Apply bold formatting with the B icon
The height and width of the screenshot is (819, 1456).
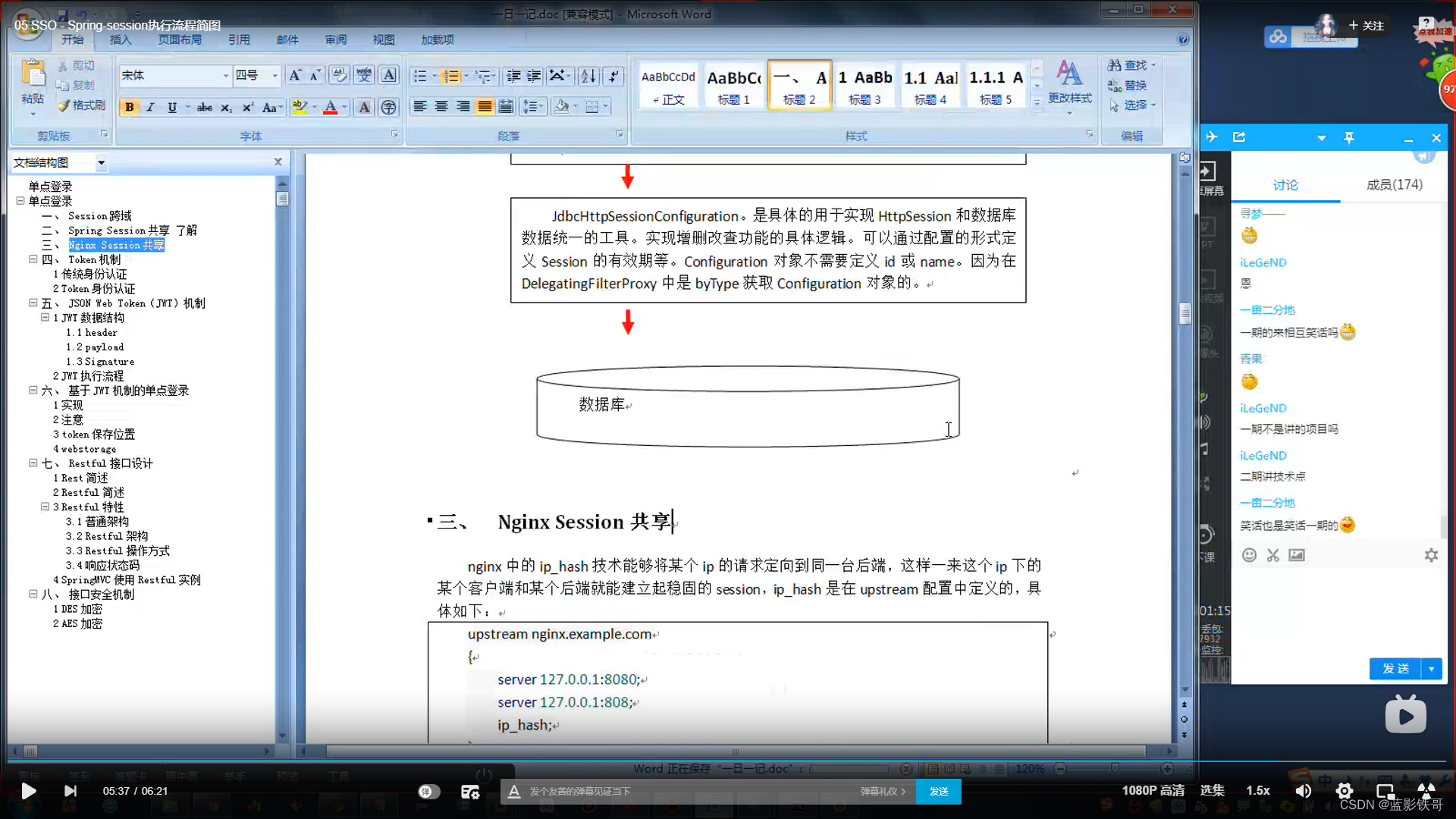point(129,107)
